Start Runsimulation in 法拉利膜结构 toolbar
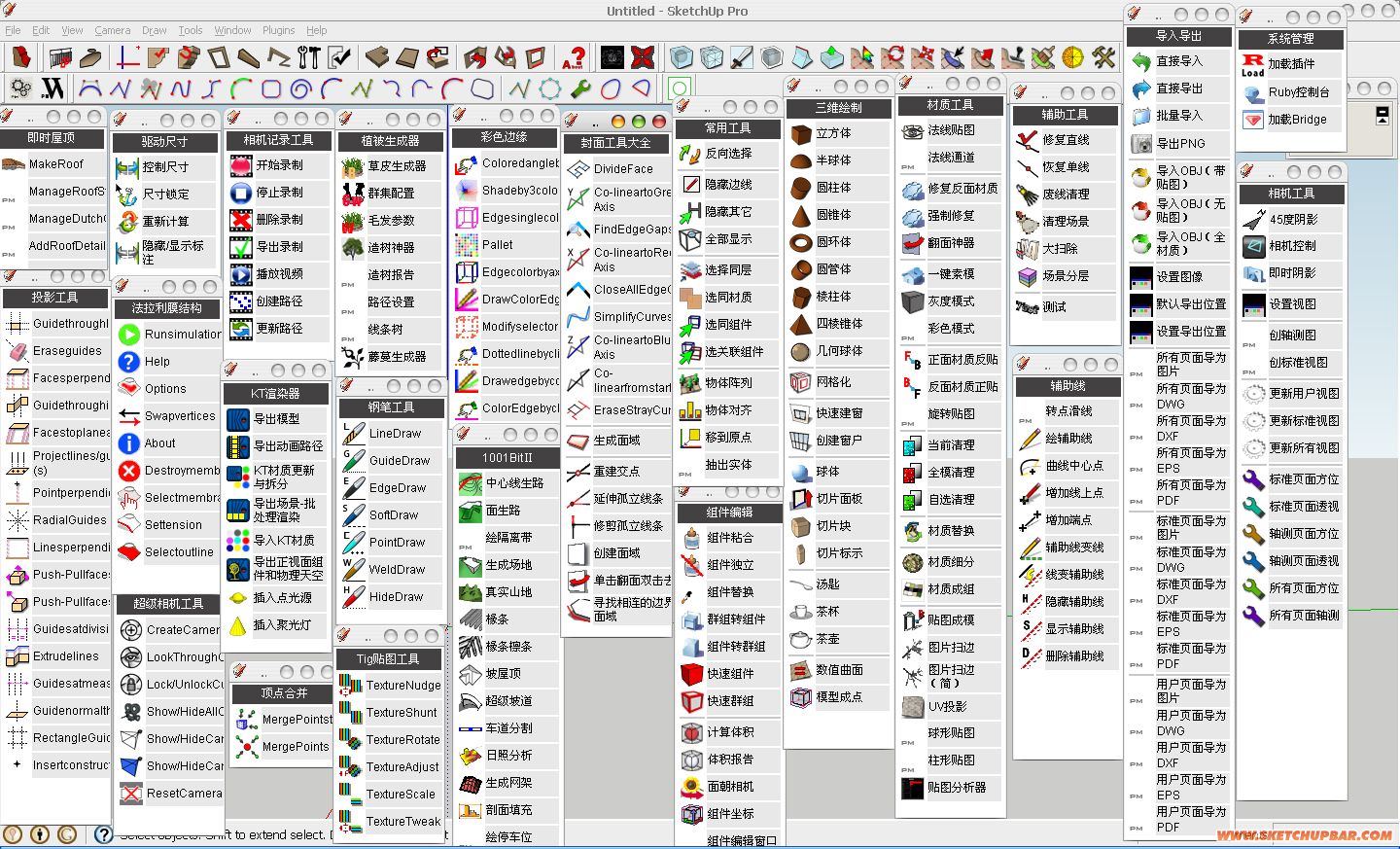The width and height of the screenshot is (1400, 849). (129, 335)
